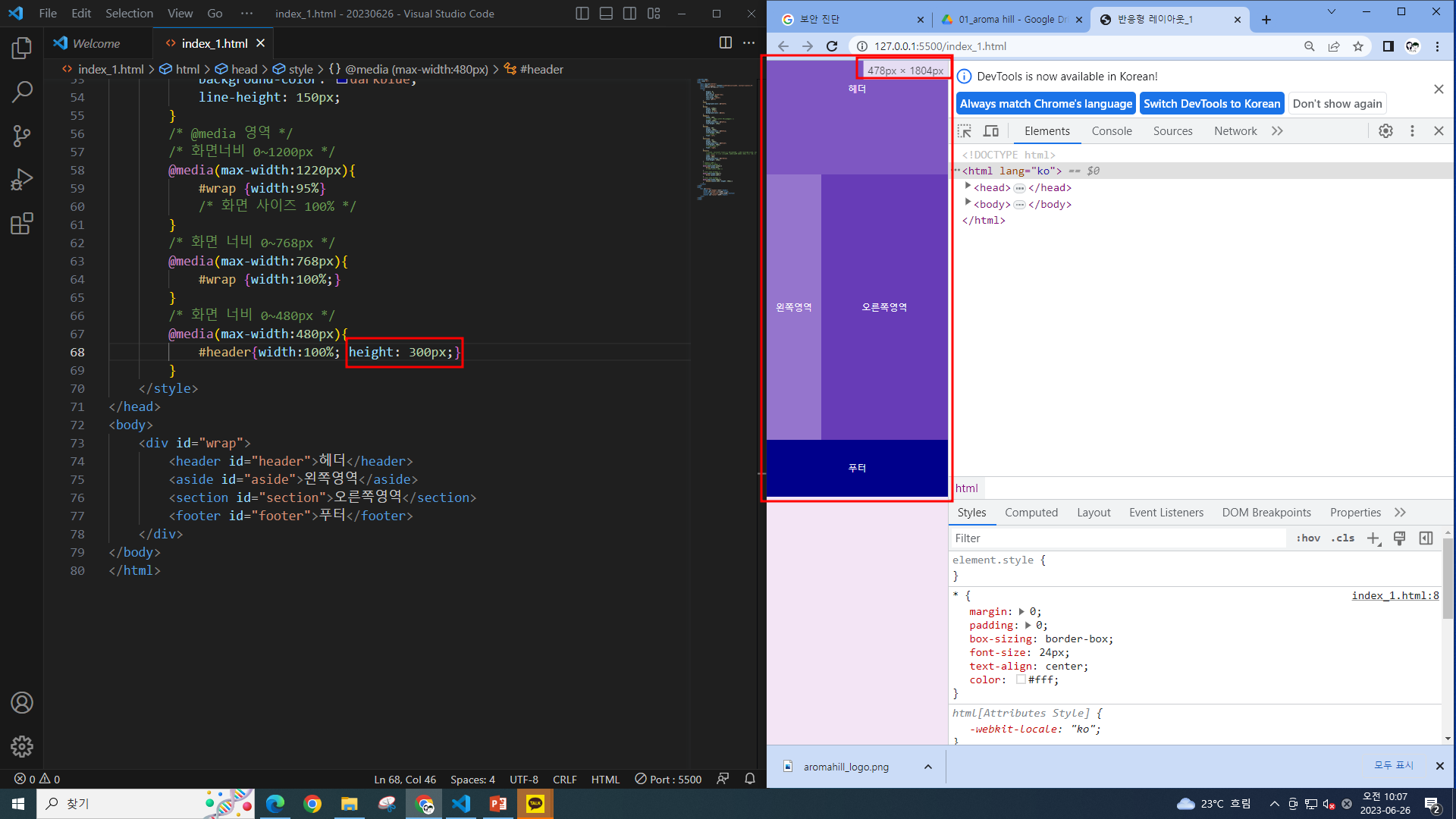Split the VS Code editor right
Image resolution: width=1456 pixels, height=819 pixels.
pyautogui.click(x=725, y=43)
